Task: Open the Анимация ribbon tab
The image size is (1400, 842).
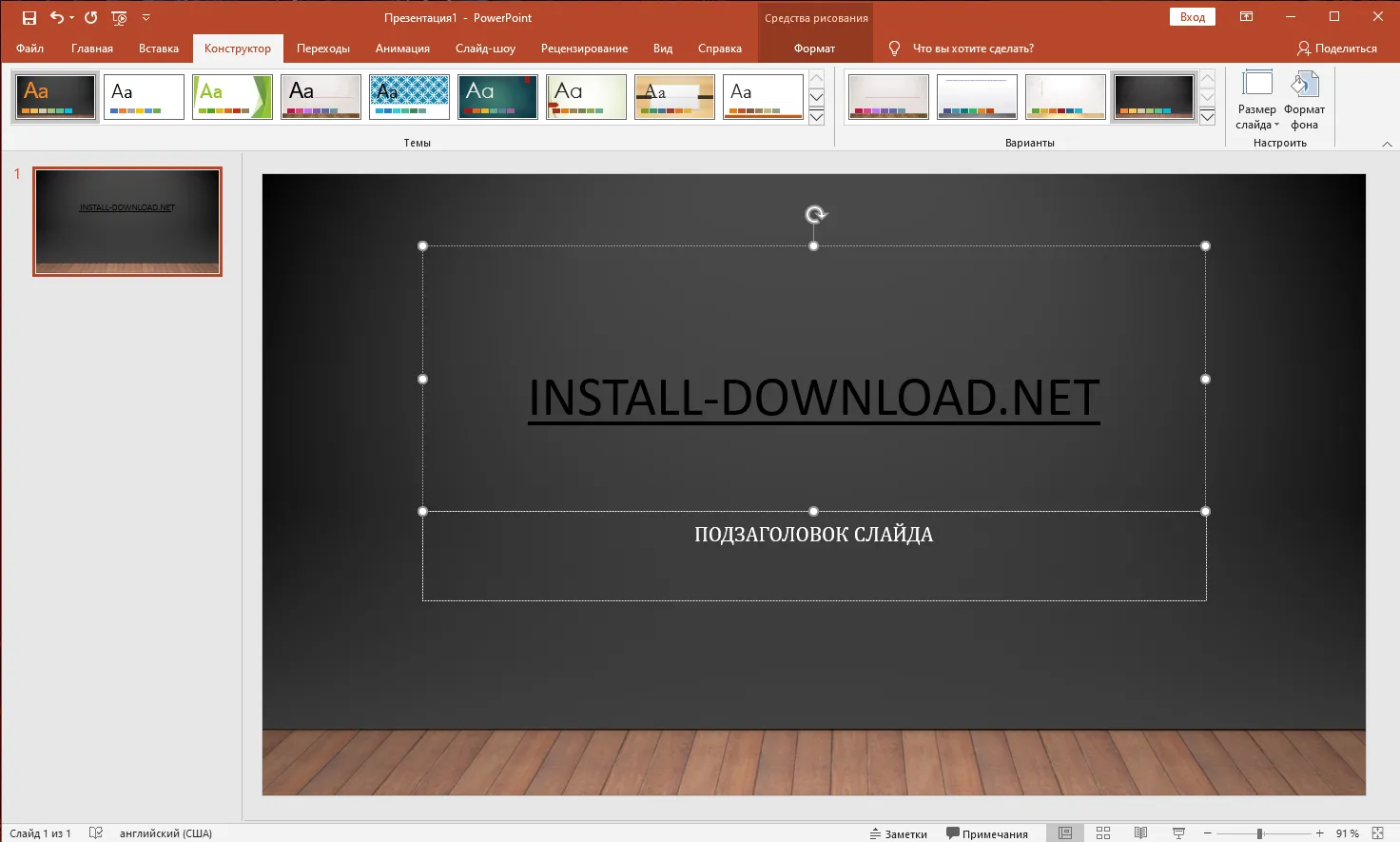Action: 402,49
